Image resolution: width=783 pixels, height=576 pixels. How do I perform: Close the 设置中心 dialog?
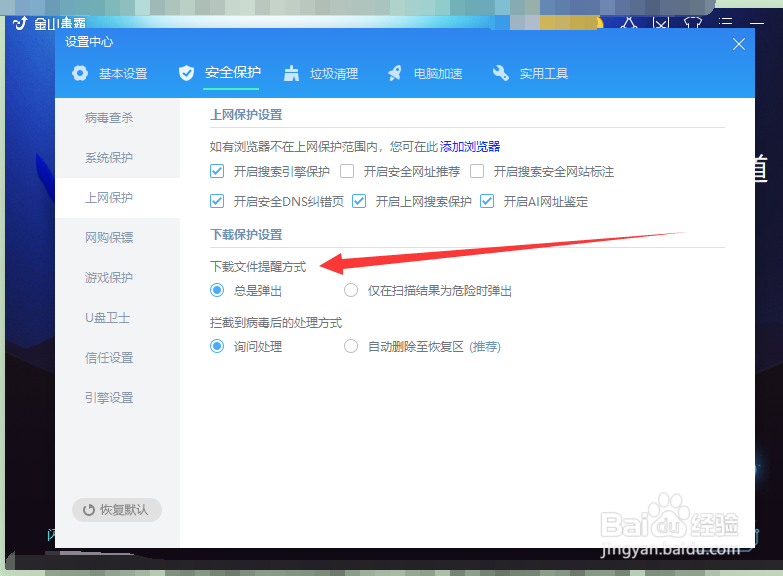tap(739, 44)
